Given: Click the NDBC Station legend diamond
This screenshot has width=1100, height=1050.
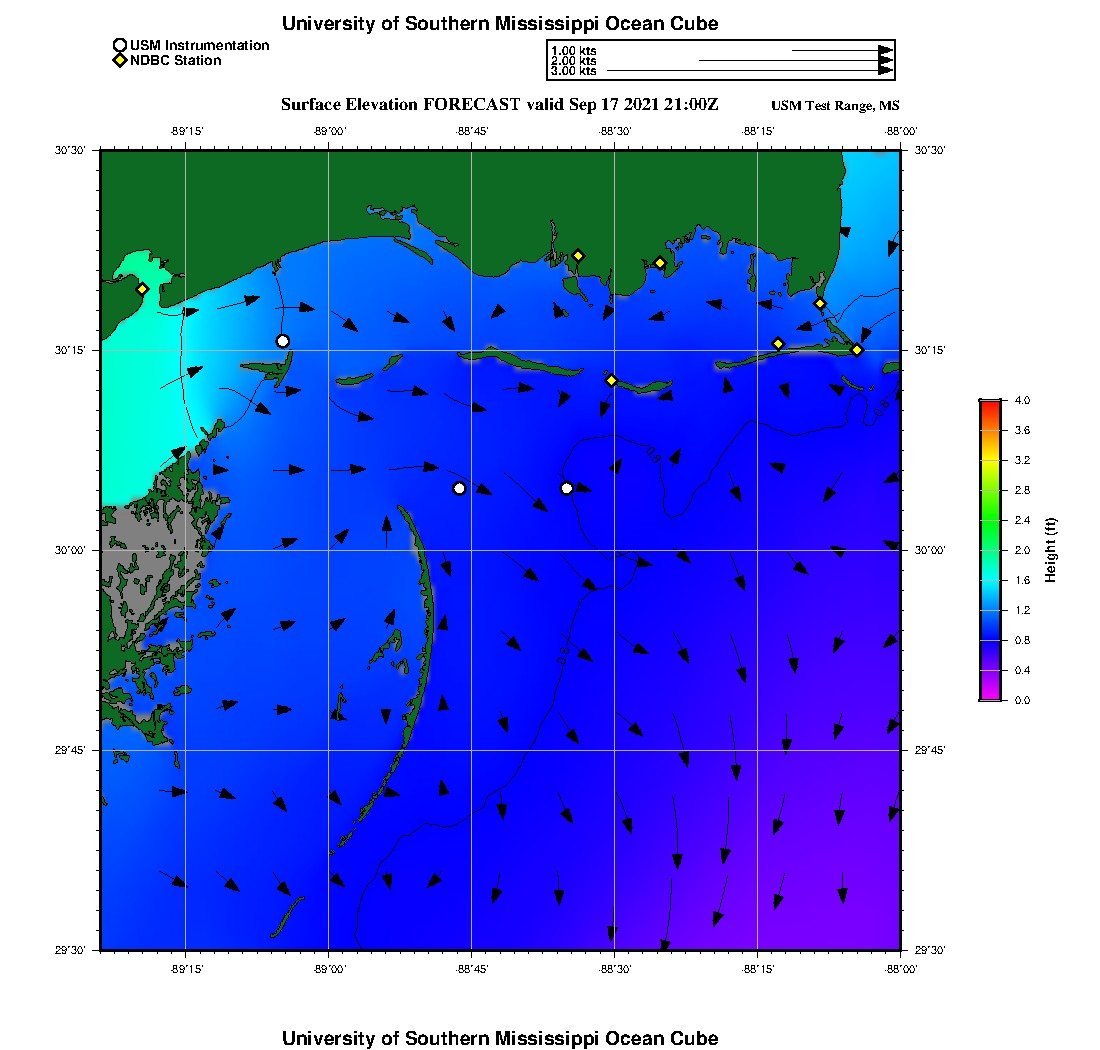Looking at the screenshot, I should click(x=120, y=60).
